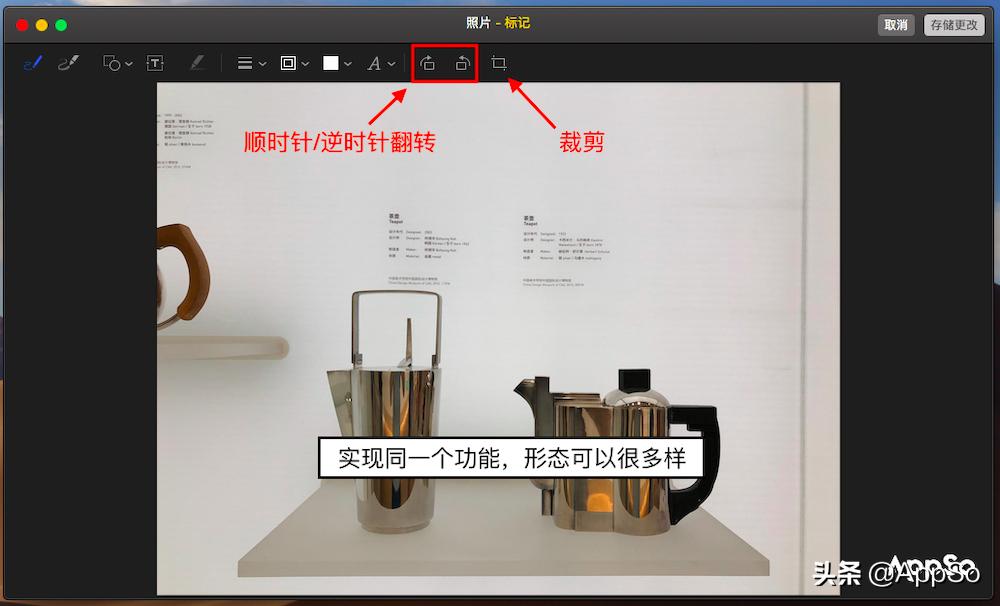This screenshot has width=1000, height=606.
Task: Open the fill color dropdown
Action: 346,63
